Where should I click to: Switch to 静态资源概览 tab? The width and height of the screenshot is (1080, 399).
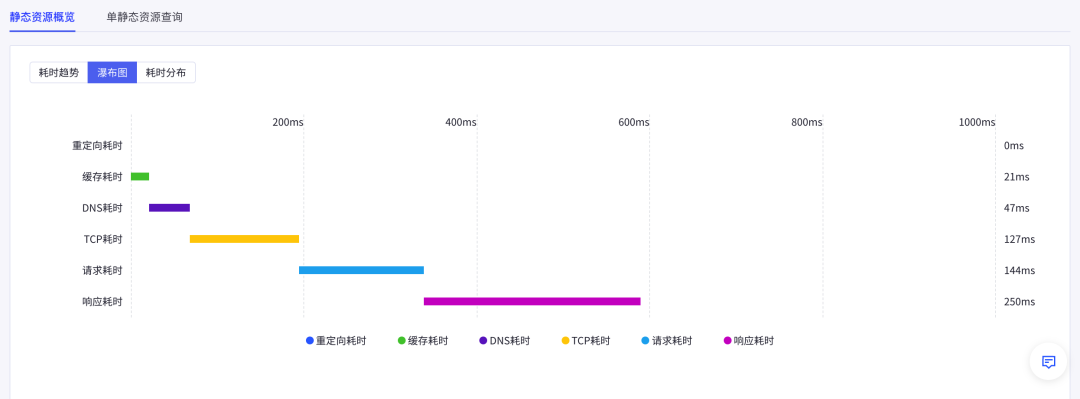[x=42, y=17]
